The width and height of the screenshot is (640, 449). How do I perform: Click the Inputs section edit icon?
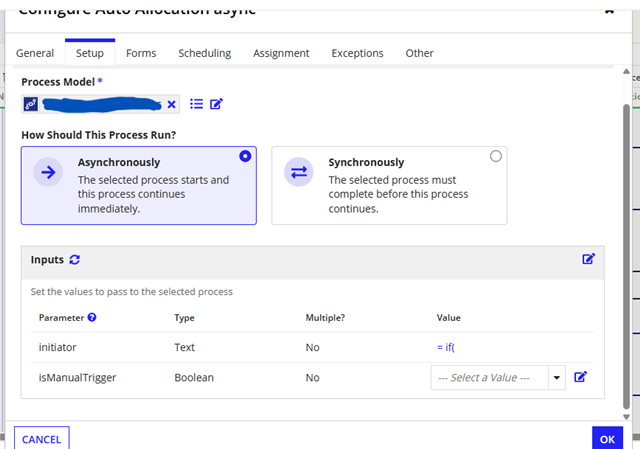[588, 259]
